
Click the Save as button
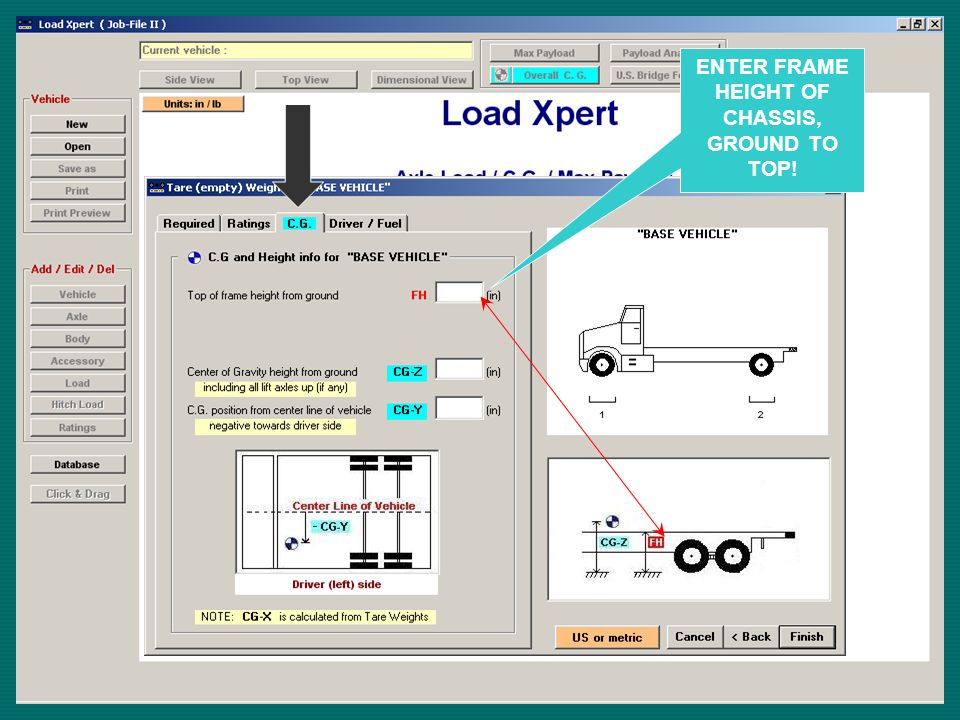tap(77, 168)
